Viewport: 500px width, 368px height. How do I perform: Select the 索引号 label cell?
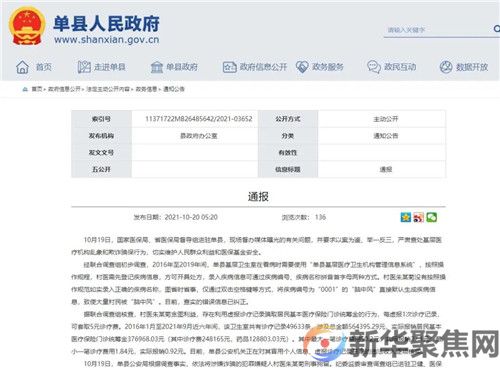pos(101,119)
